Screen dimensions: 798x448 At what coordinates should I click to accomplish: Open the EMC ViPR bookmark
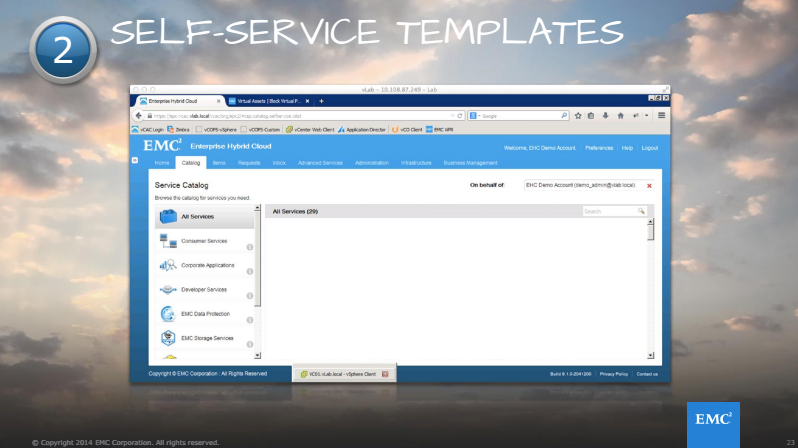pyautogui.click(x=440, y=129)
